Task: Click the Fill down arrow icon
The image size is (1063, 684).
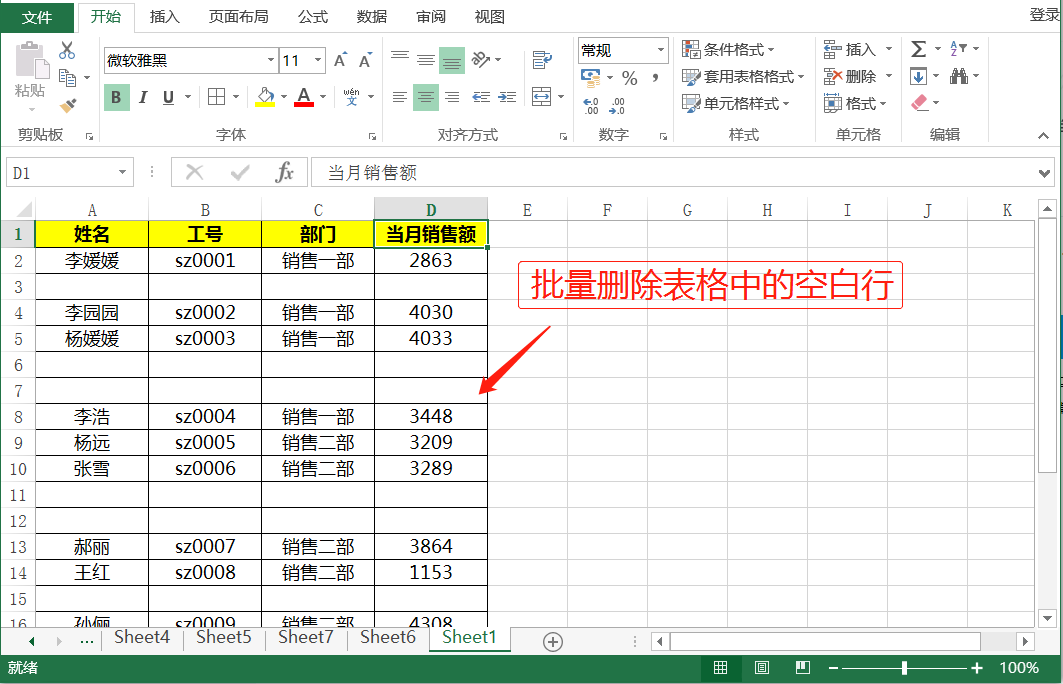Action: click(x=919, y=76)
